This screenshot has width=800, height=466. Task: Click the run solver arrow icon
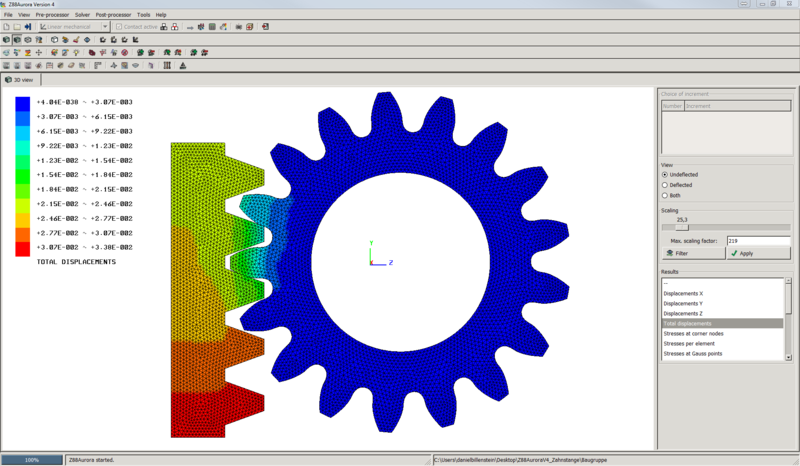pyautogui.click(x=189, y=27)
